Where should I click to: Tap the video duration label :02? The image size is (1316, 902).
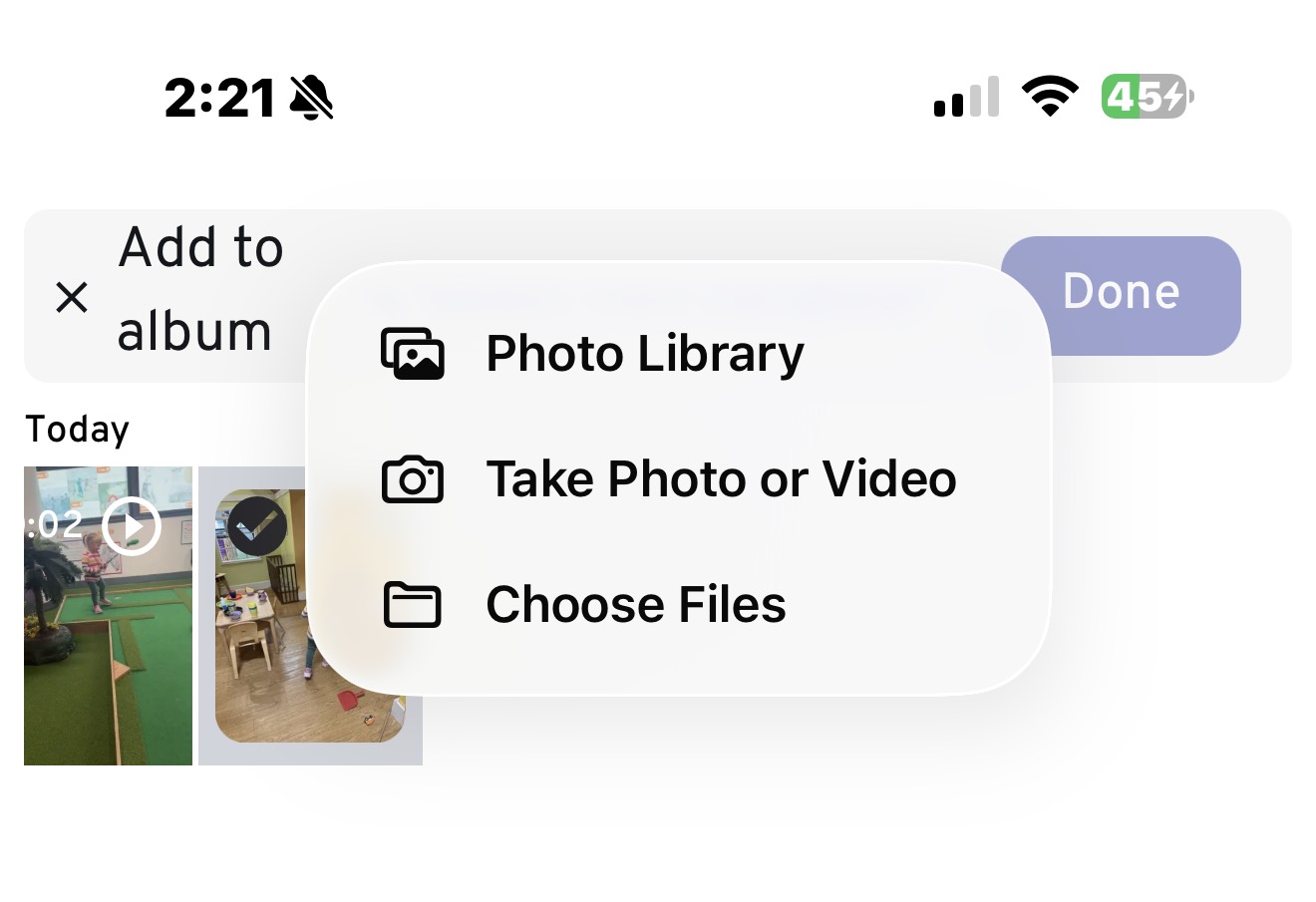point(54,525)
